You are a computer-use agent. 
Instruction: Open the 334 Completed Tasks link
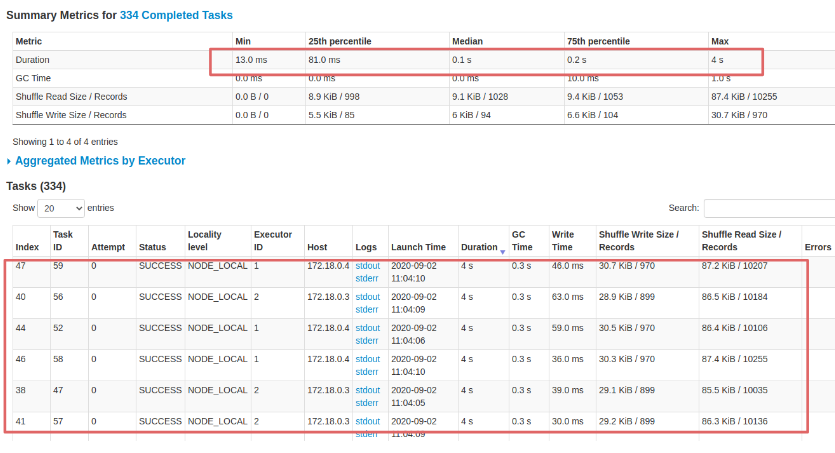tap(176, 15)
